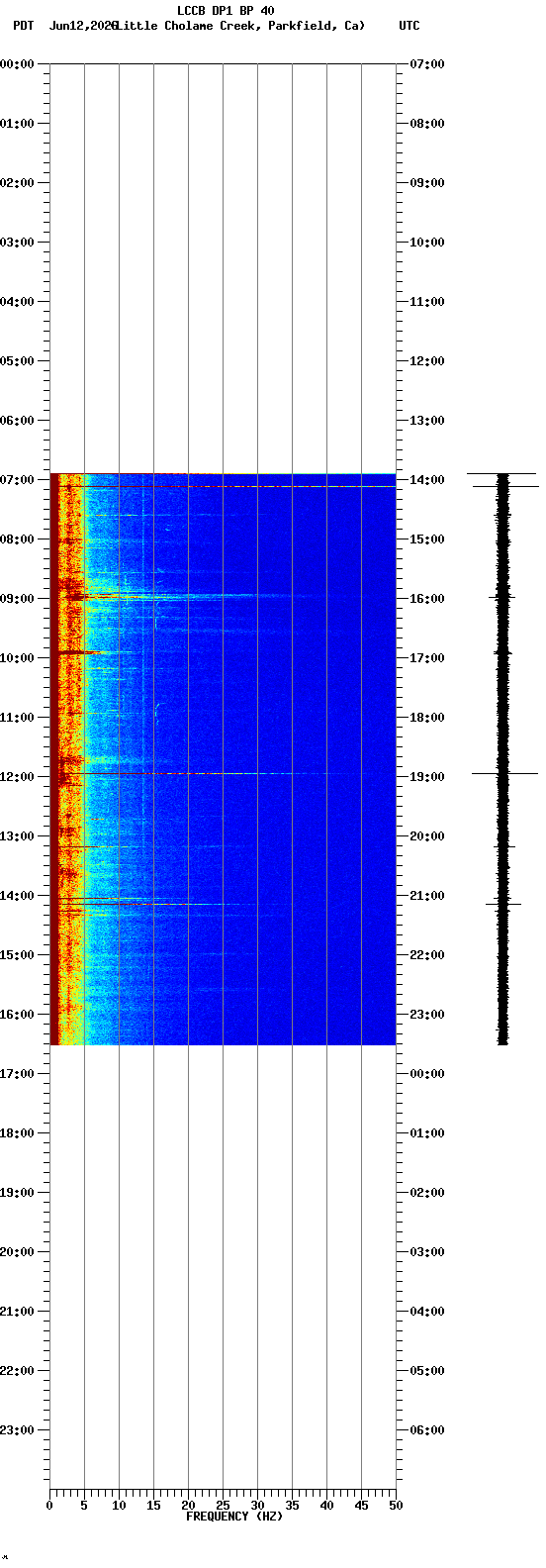546x1568 pixels.
Task: Click the UTC axis label "05:00"
Action: 426,1371
